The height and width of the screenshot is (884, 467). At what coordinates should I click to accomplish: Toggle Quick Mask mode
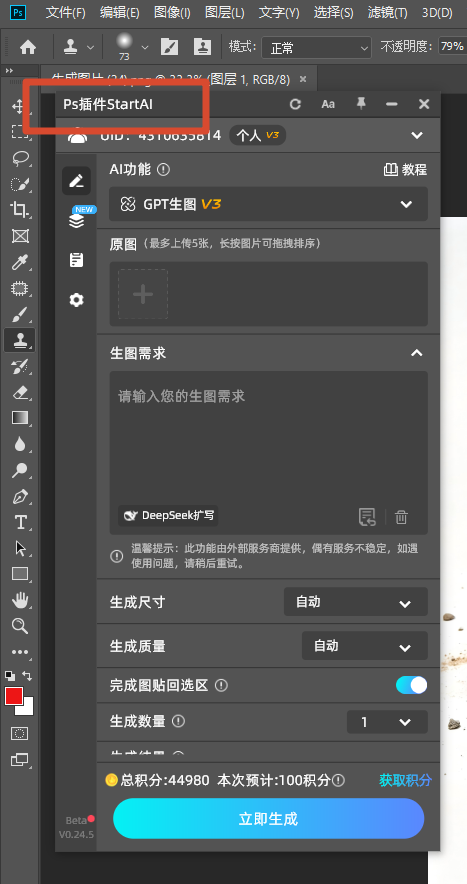coord(20,733)
